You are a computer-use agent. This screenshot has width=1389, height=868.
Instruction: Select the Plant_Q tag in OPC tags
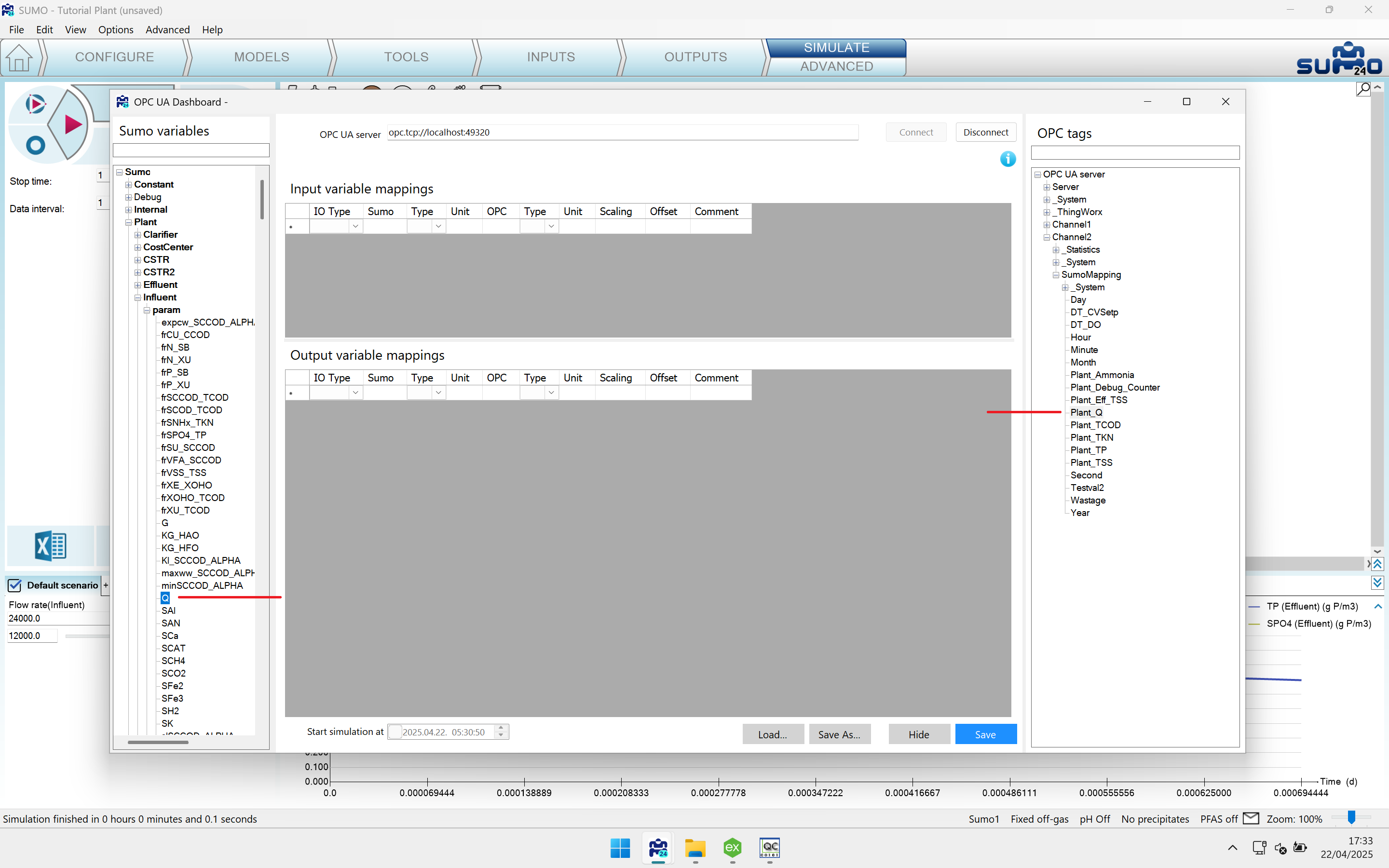click(1086, 412)
